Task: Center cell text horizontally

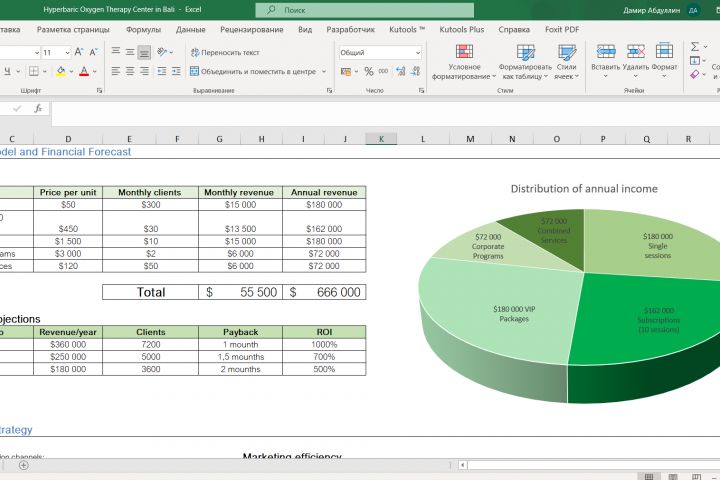Action: [130, 71]
